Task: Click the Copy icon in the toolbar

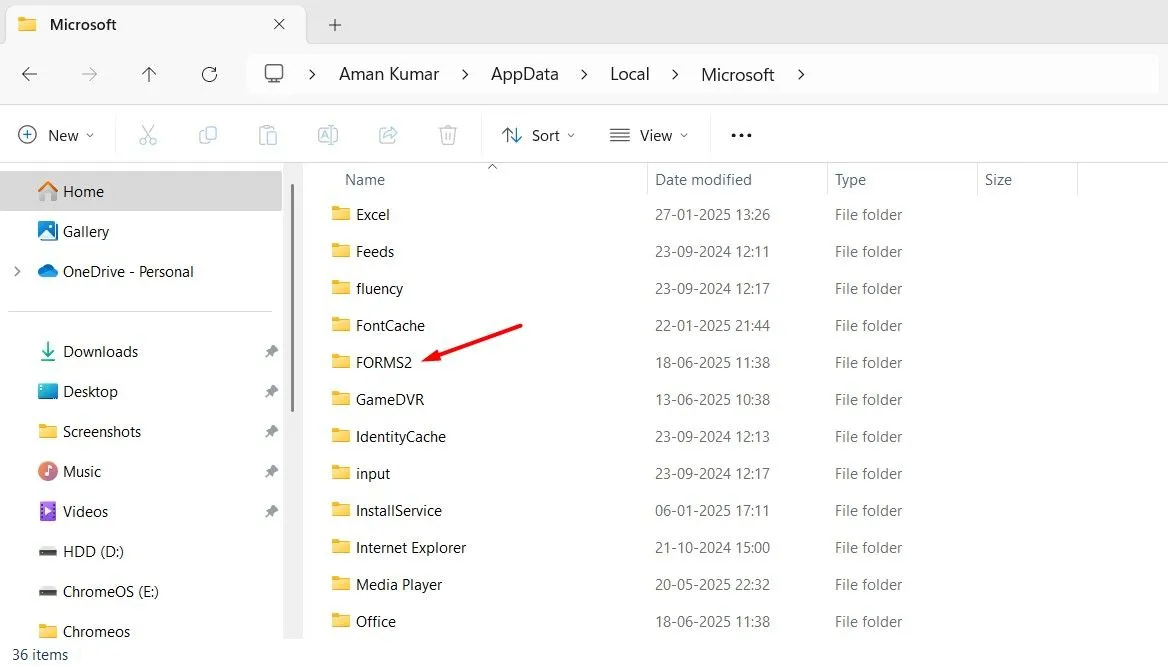Action: (208, 135)
